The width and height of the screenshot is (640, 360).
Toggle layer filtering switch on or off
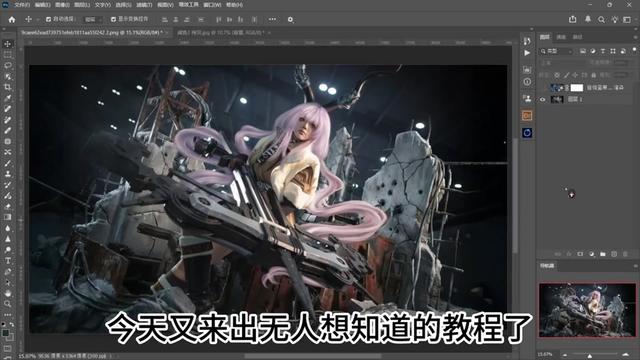pyautogui.click(x=634, y=50)
